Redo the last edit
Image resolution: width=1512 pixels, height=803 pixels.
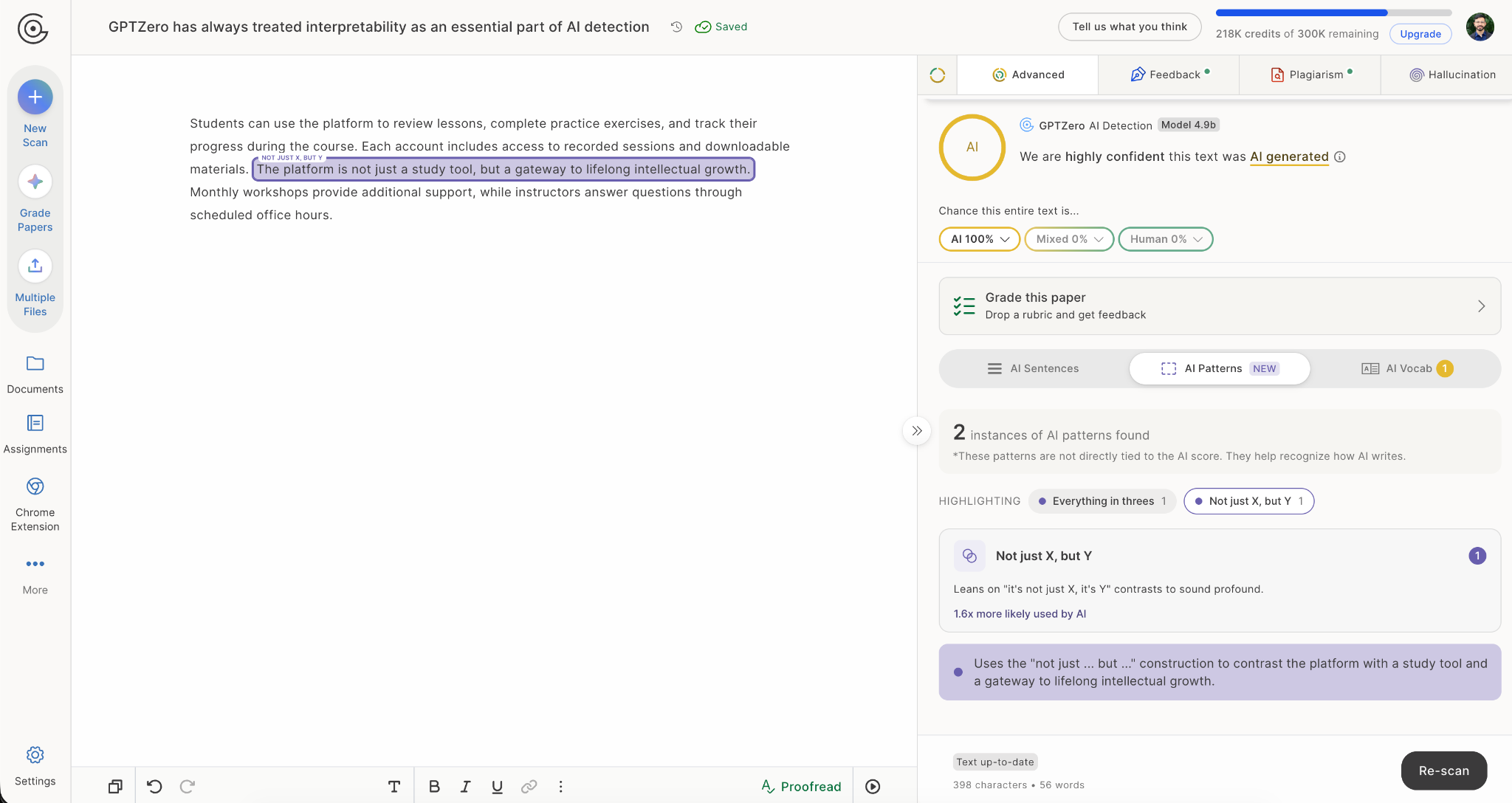pyautogui.click(x=188, y=787)
